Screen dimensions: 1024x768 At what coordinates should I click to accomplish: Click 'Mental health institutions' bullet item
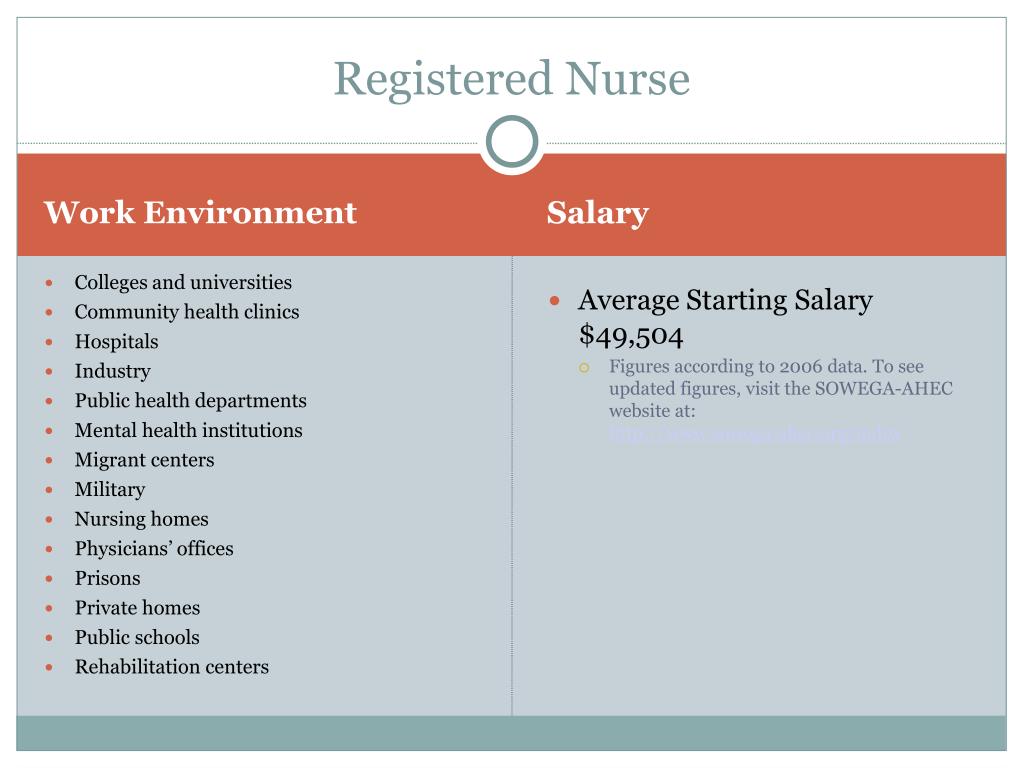pos(188,431)
